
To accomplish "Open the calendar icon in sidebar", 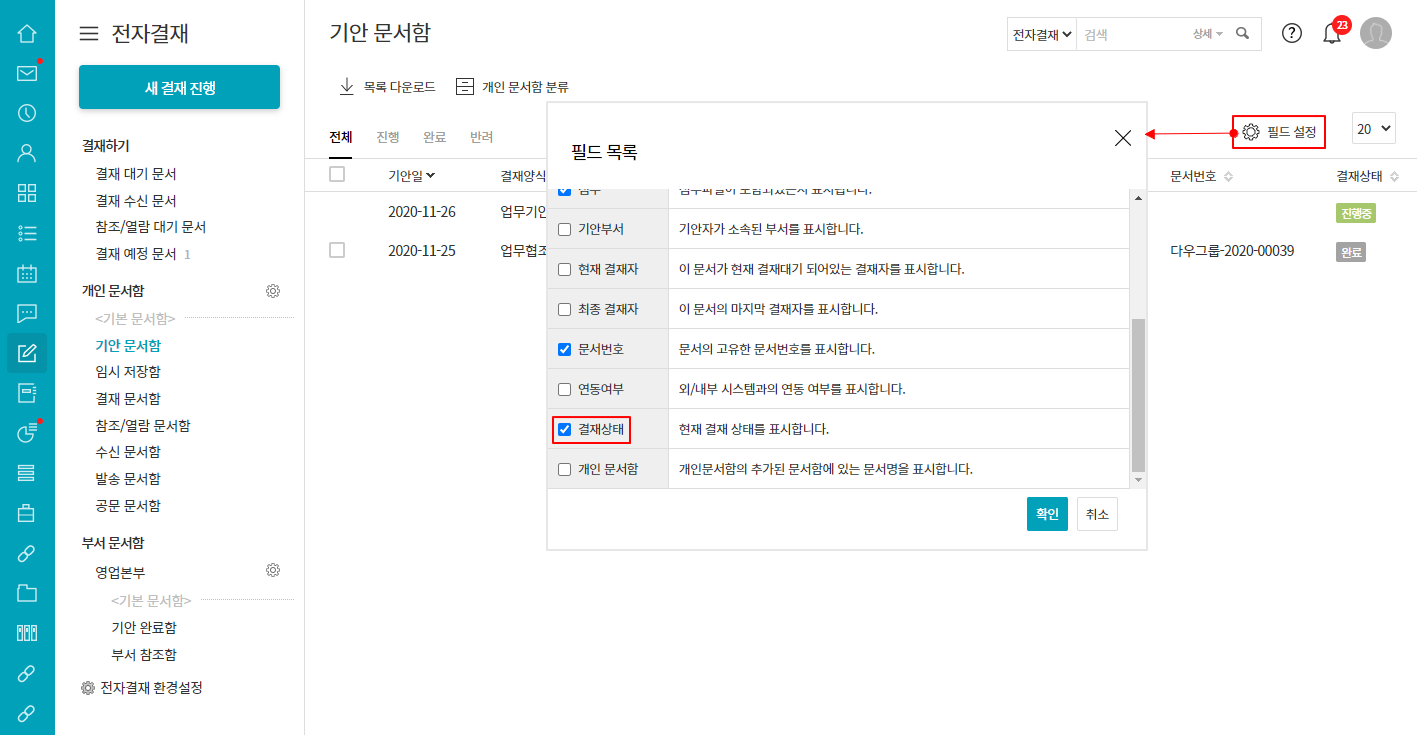I will (27, 273).
